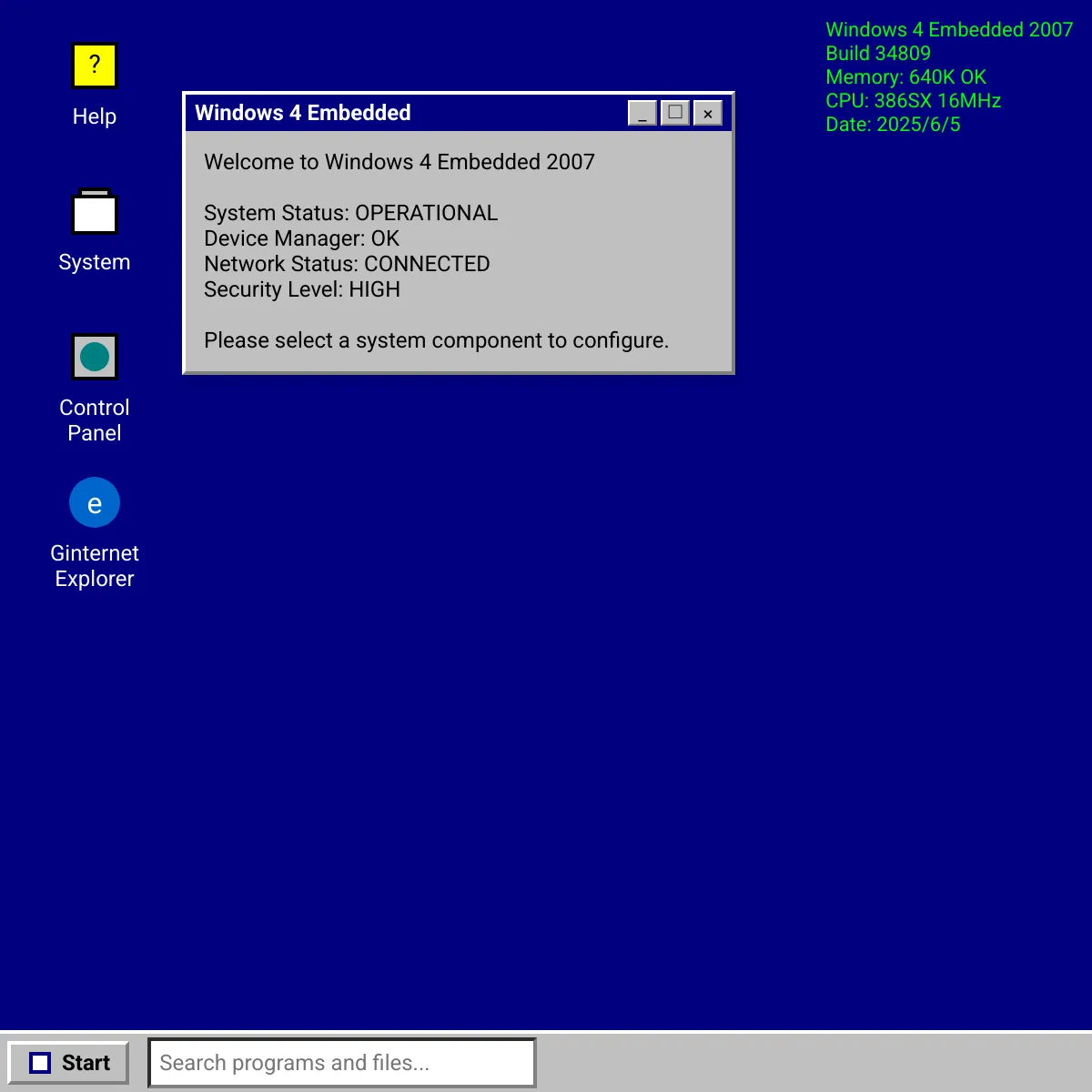Click the 'Build 34809' desktop info text

point(878,54)
